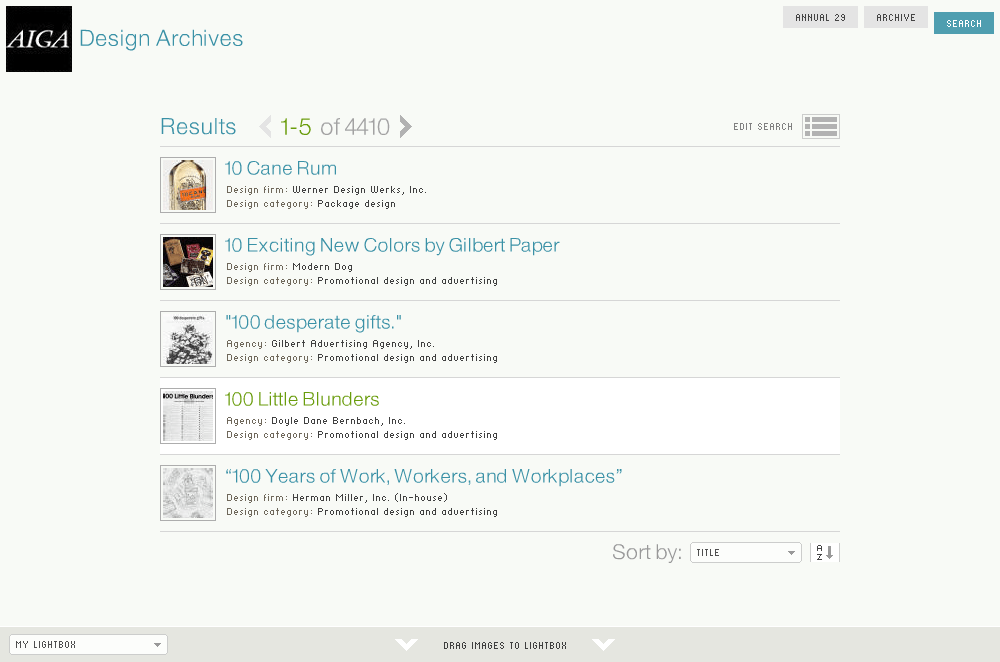Click the Results heading
This screenshot has width=1000, height=662.
pyautogui.click(x=198, y=126)
